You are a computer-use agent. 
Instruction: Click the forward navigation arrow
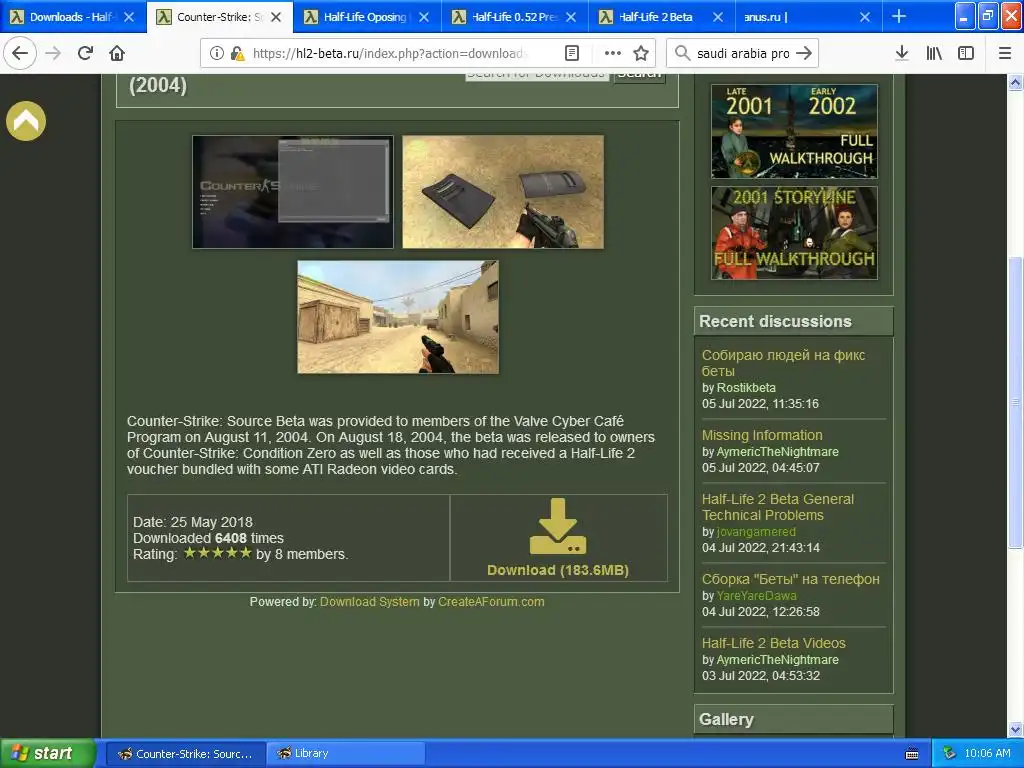coord(53,53)
